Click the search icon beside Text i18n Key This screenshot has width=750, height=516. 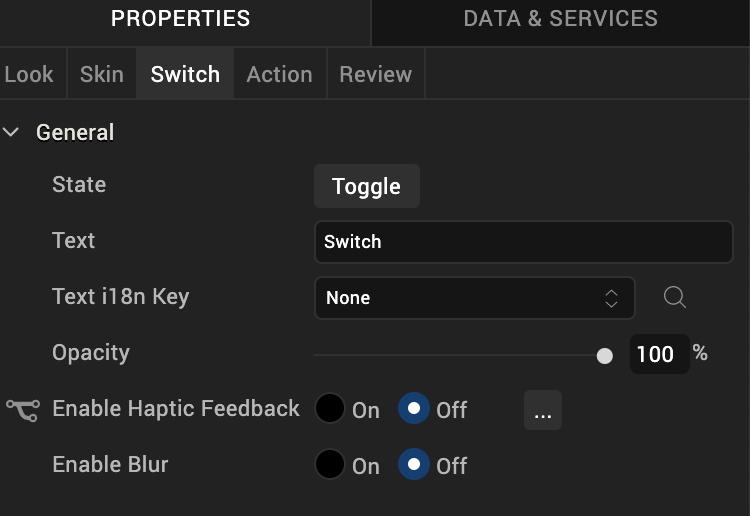click(x=675, y=297)
